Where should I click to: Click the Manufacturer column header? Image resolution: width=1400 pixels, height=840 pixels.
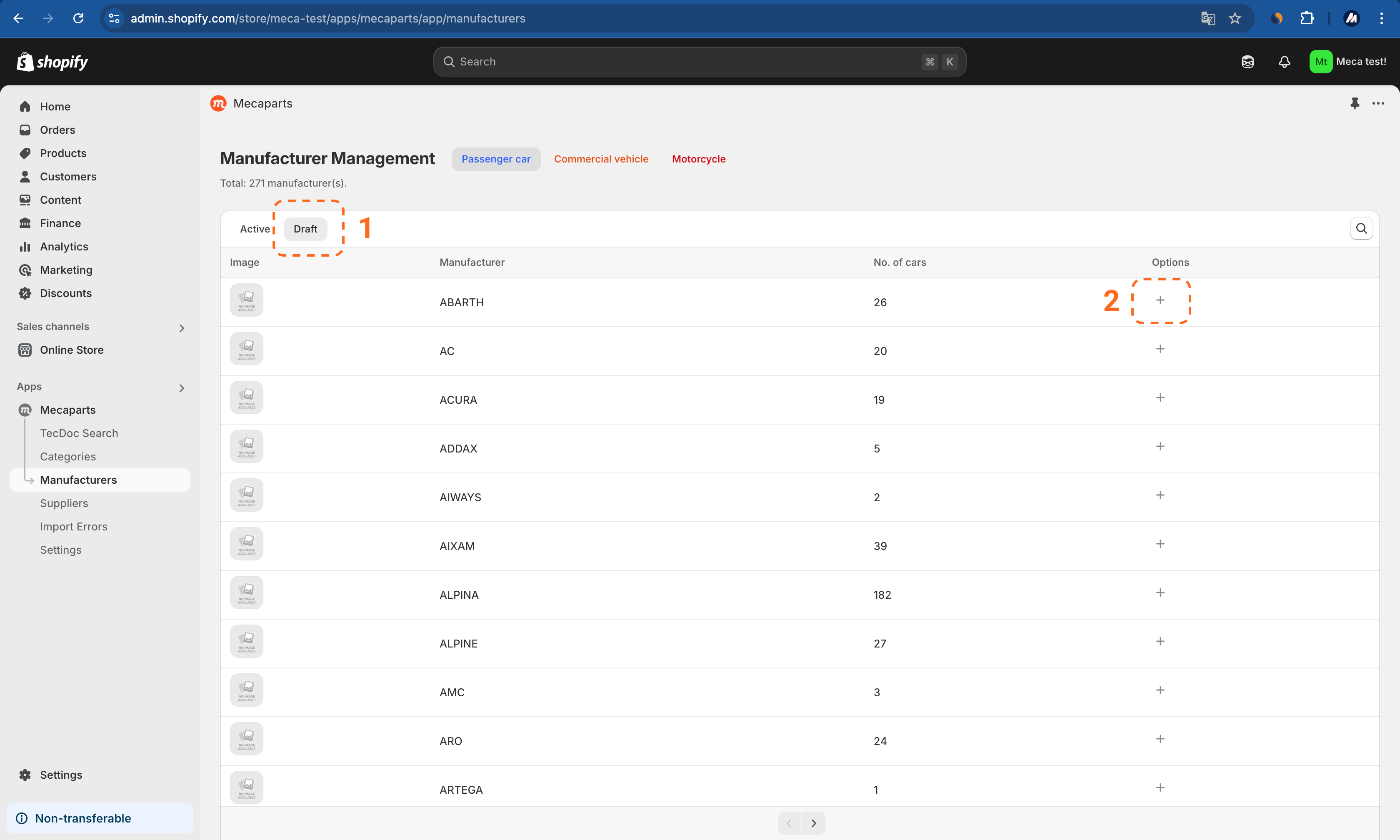coord(471,262)
